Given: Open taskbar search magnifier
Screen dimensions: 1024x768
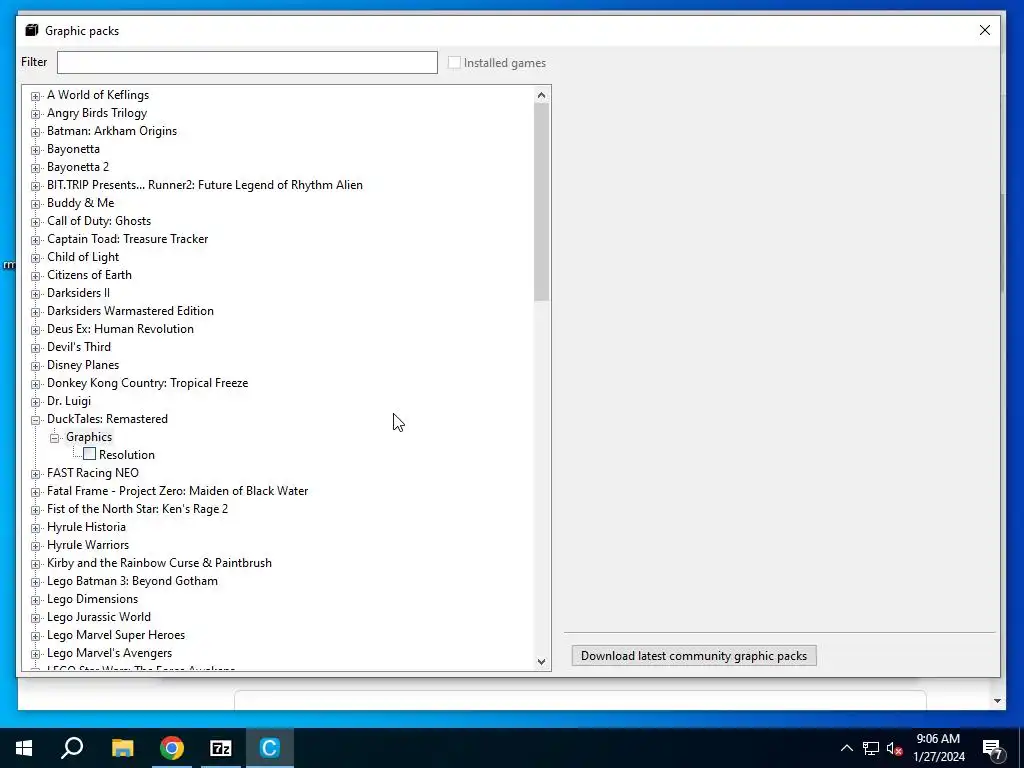Looking at the screenshot, I should tap(72, 748).
